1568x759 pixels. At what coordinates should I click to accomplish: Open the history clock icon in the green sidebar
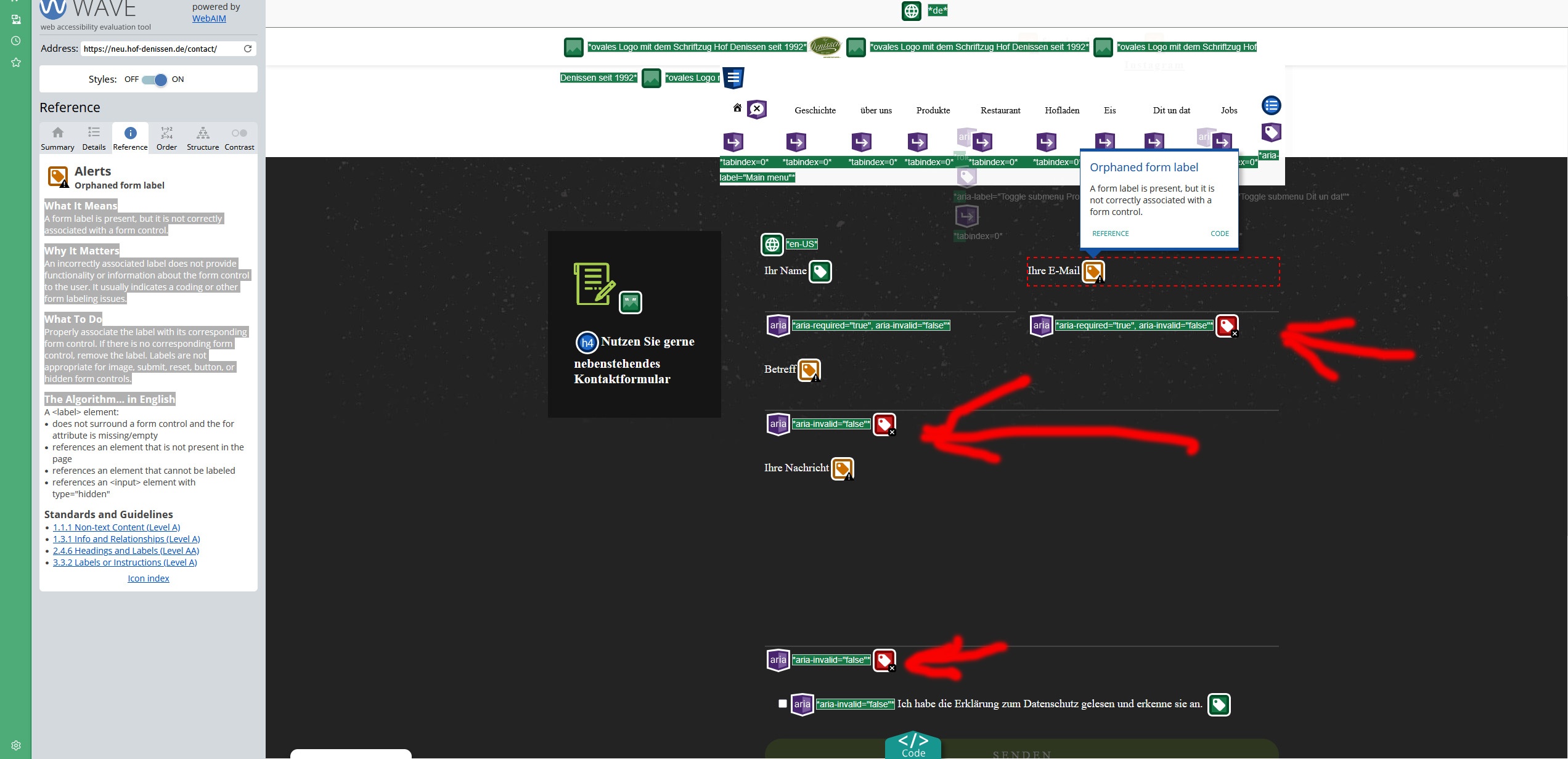16,41
